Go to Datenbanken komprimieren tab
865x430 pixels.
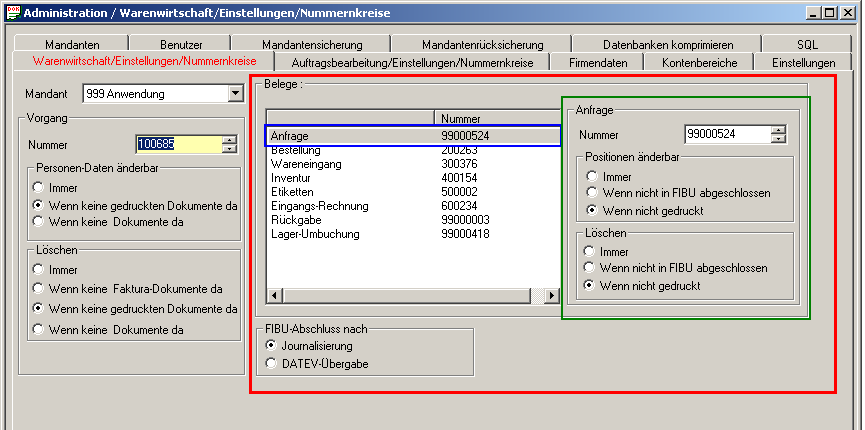(x=667, y=45)
